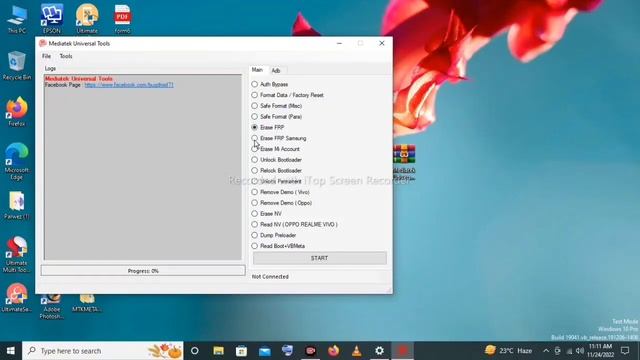Screen dimensions: 640x360
Task: Open File Explorer from taskbar
Action: [218, 351]
